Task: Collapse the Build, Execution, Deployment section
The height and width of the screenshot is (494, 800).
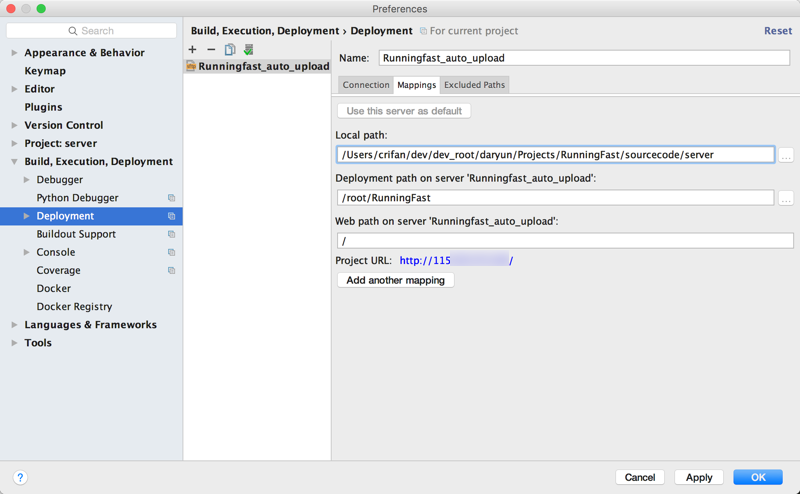Action: (x=14, y=162)
